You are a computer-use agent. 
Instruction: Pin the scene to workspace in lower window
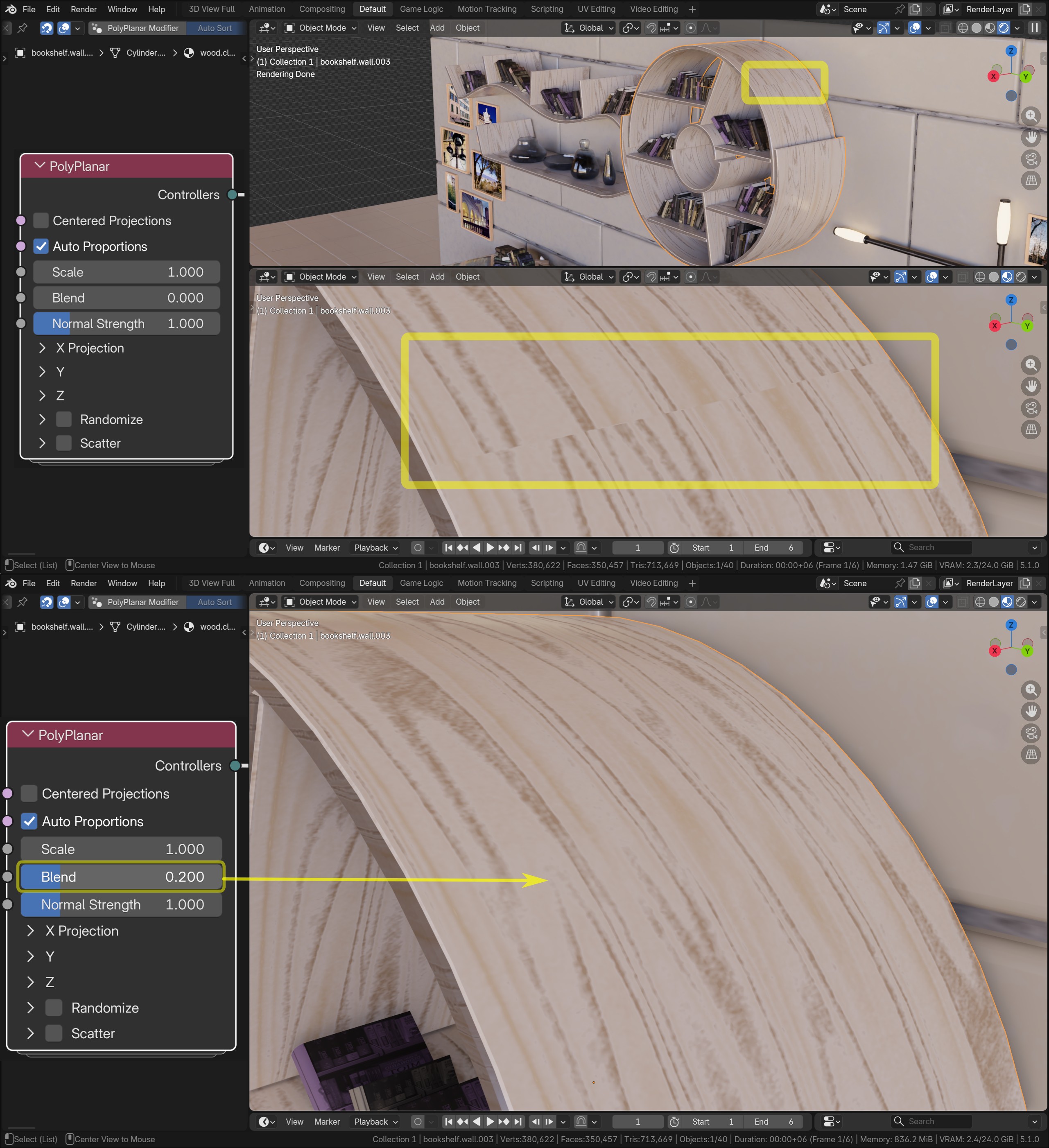899,583
